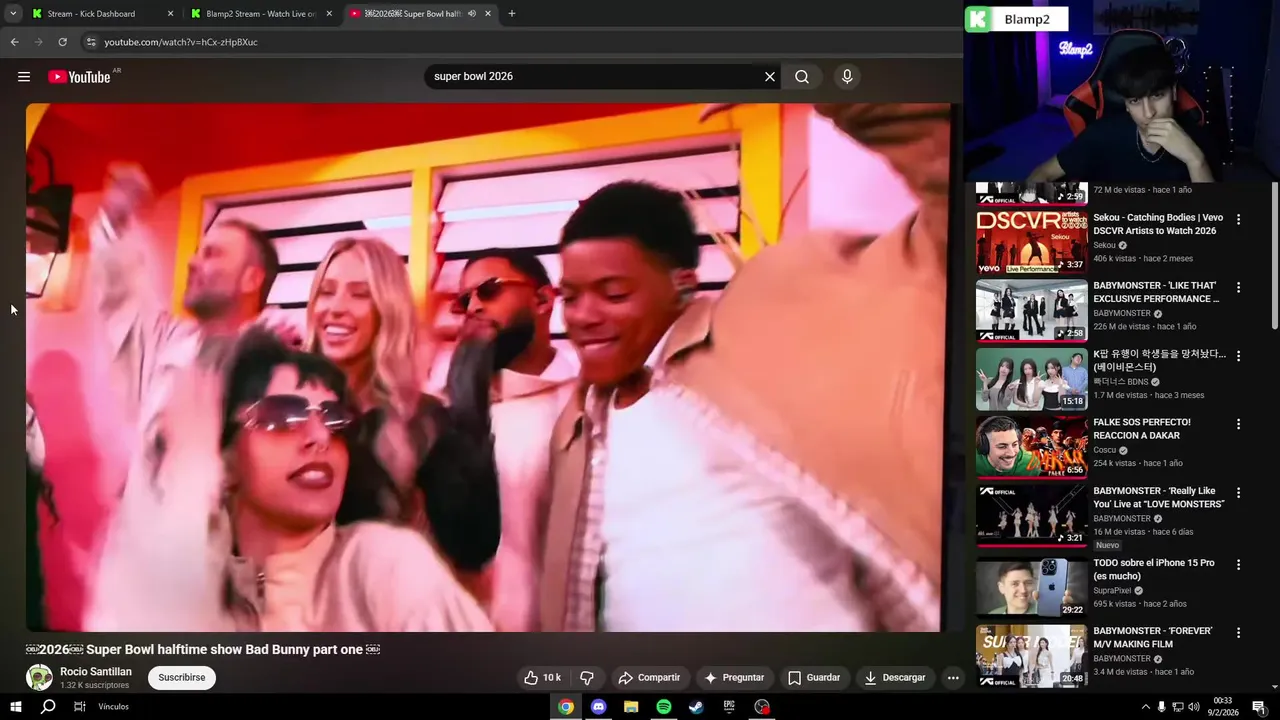Open Windows search from the taskbar magnifier
The width and height of the screenshot is (1280, 720).
pyautogui.click(x=48, y=707)
